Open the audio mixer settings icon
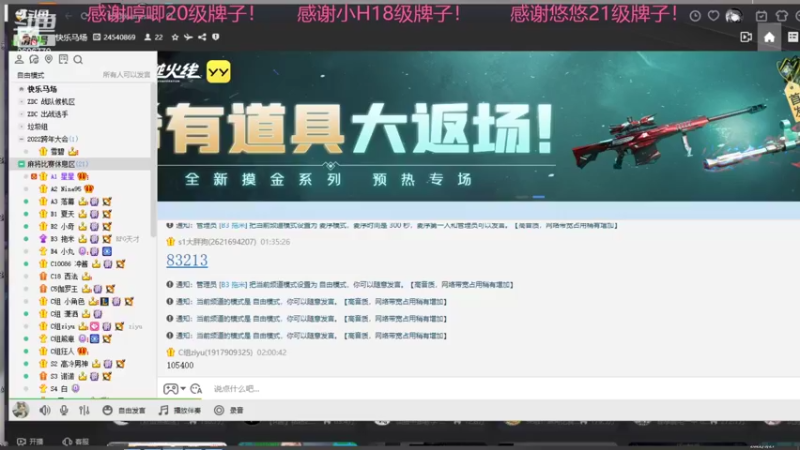This screenshot has height=450, width=800. tap(84, 410)
